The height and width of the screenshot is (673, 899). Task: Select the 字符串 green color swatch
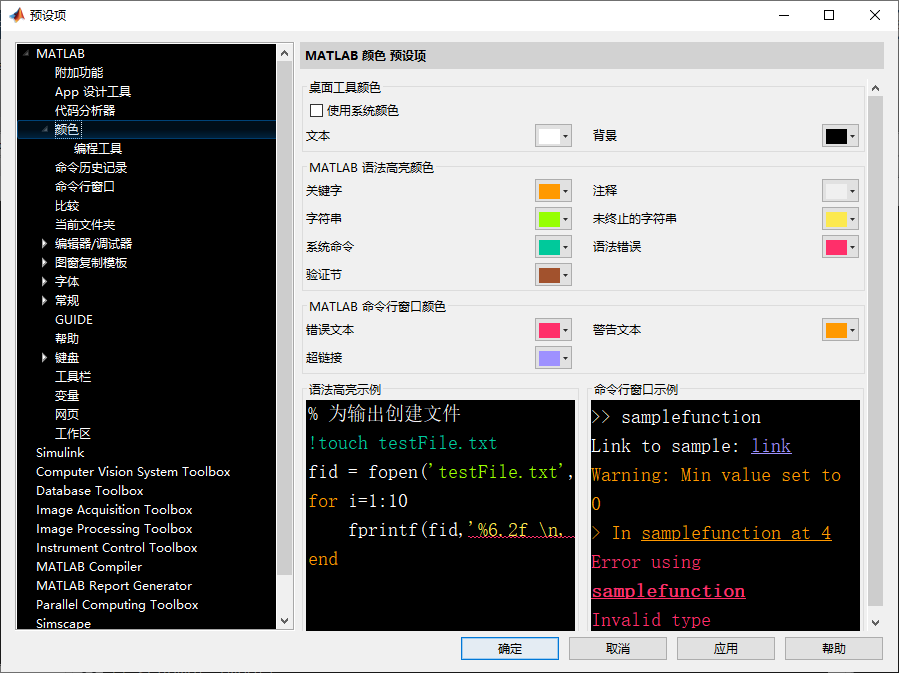[551, 218]
